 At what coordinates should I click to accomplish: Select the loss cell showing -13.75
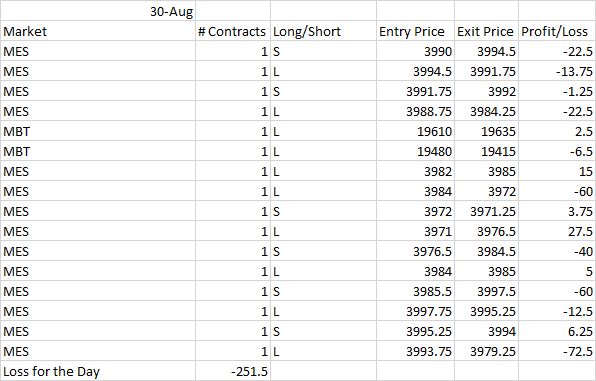(557, 71)
